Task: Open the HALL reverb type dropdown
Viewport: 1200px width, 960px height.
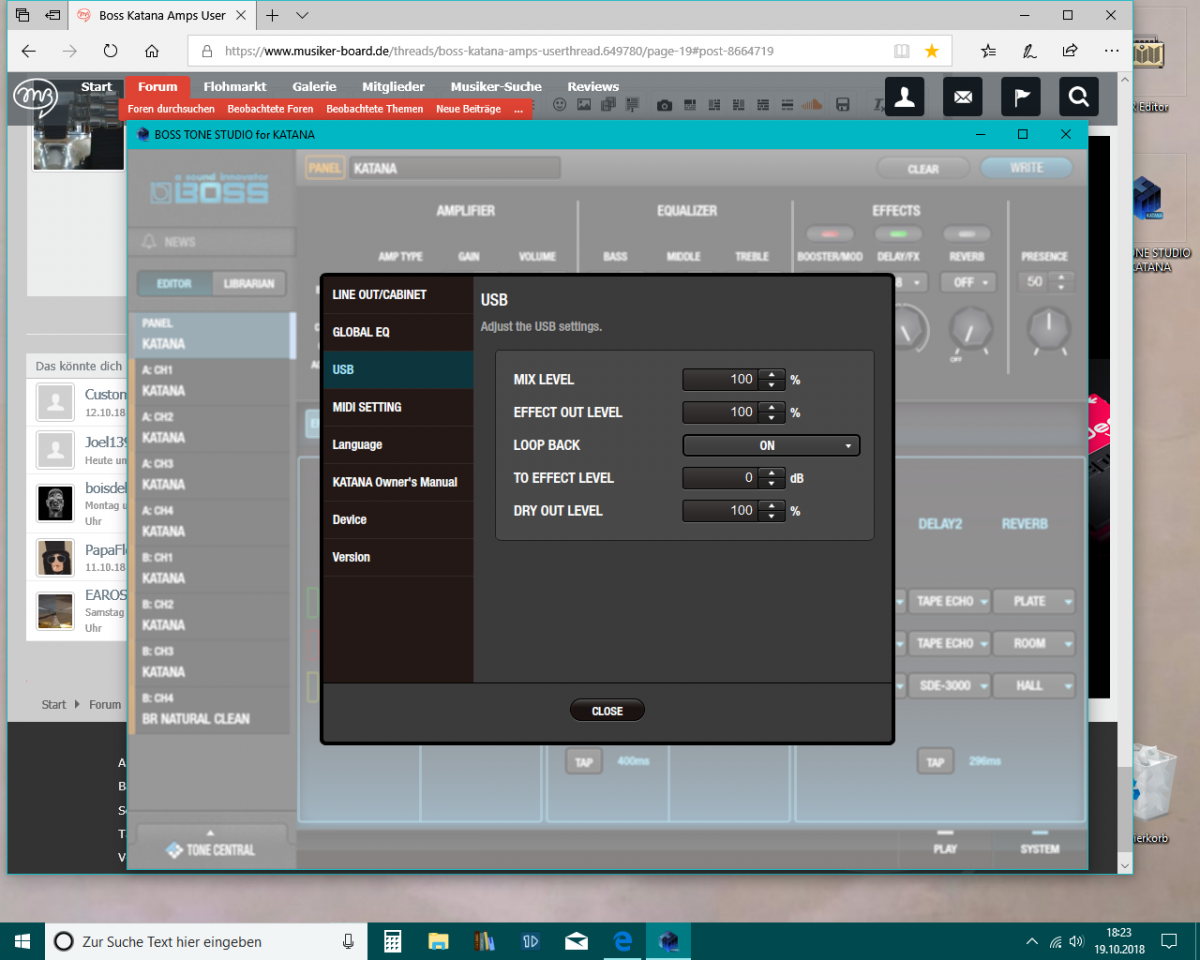Action: point(1035,686)
